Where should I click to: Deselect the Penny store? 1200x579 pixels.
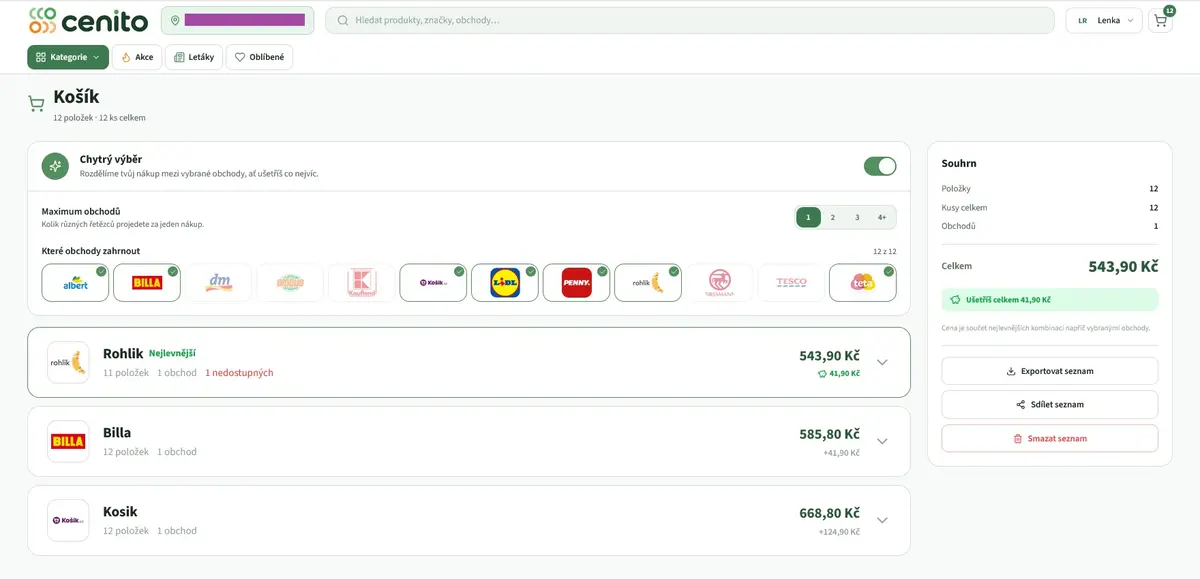click(576, 283)
